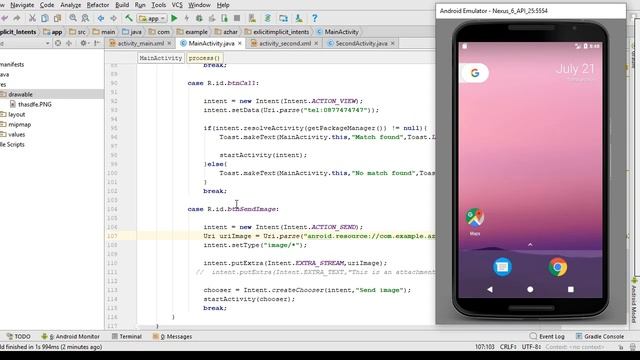Open the Event Log
The image size is (640, 360).
point(547,336)
